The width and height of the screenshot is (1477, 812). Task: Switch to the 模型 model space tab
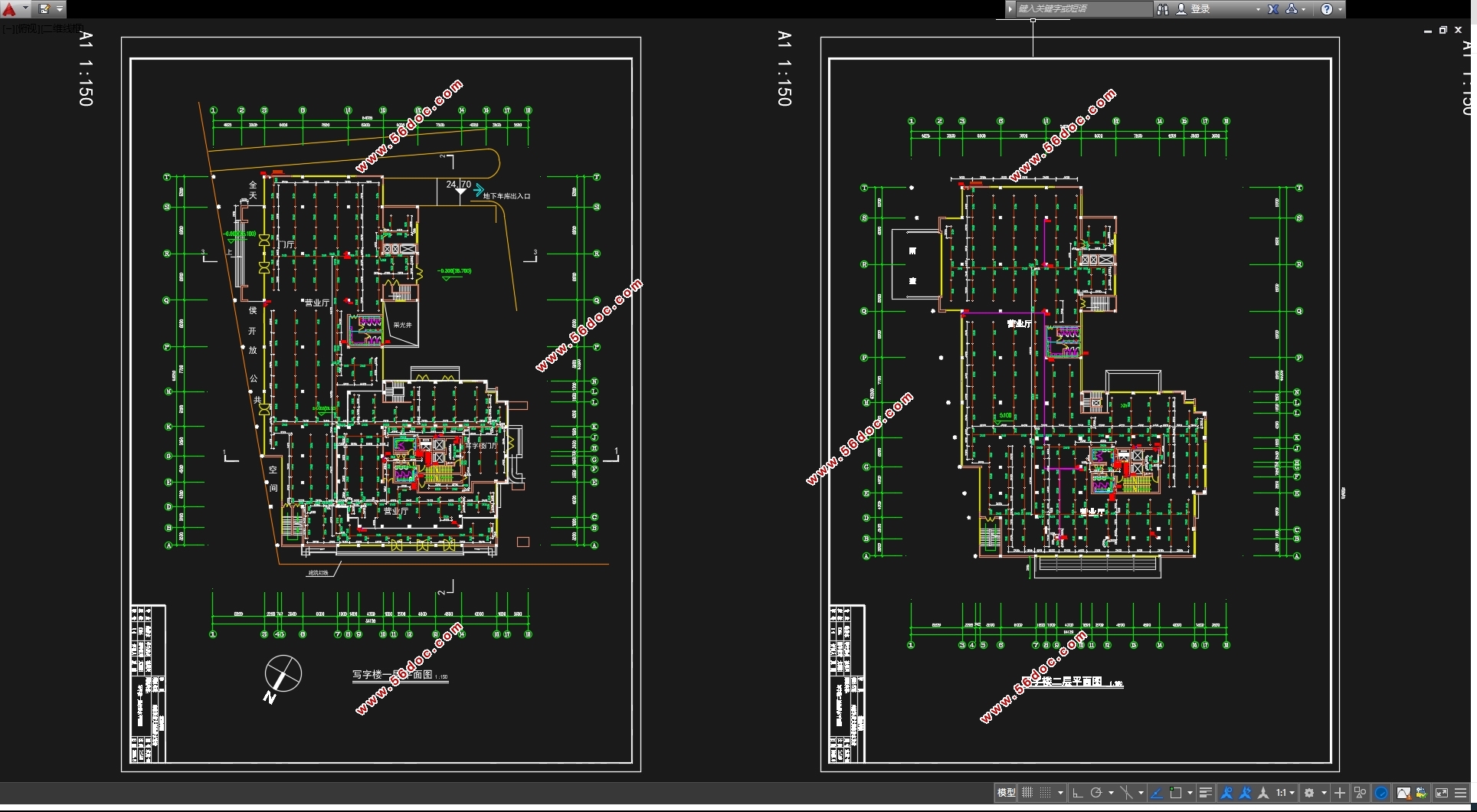(1006, 793)
